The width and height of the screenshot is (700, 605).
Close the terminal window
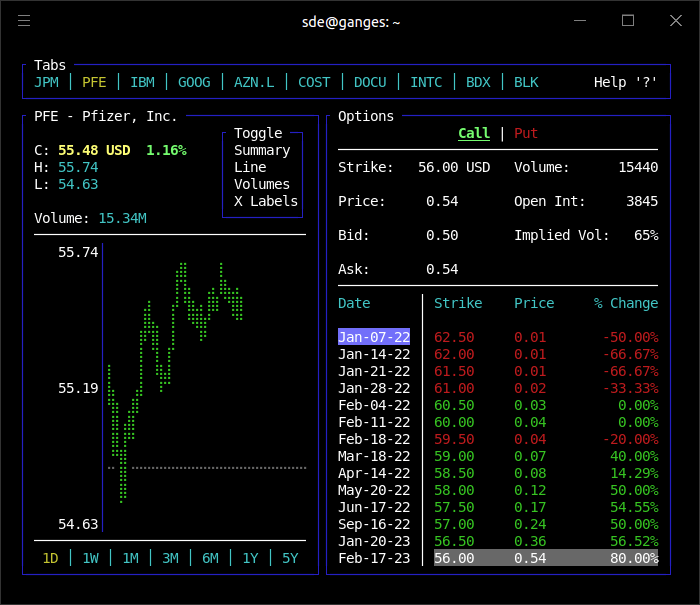tap(676, 21)
